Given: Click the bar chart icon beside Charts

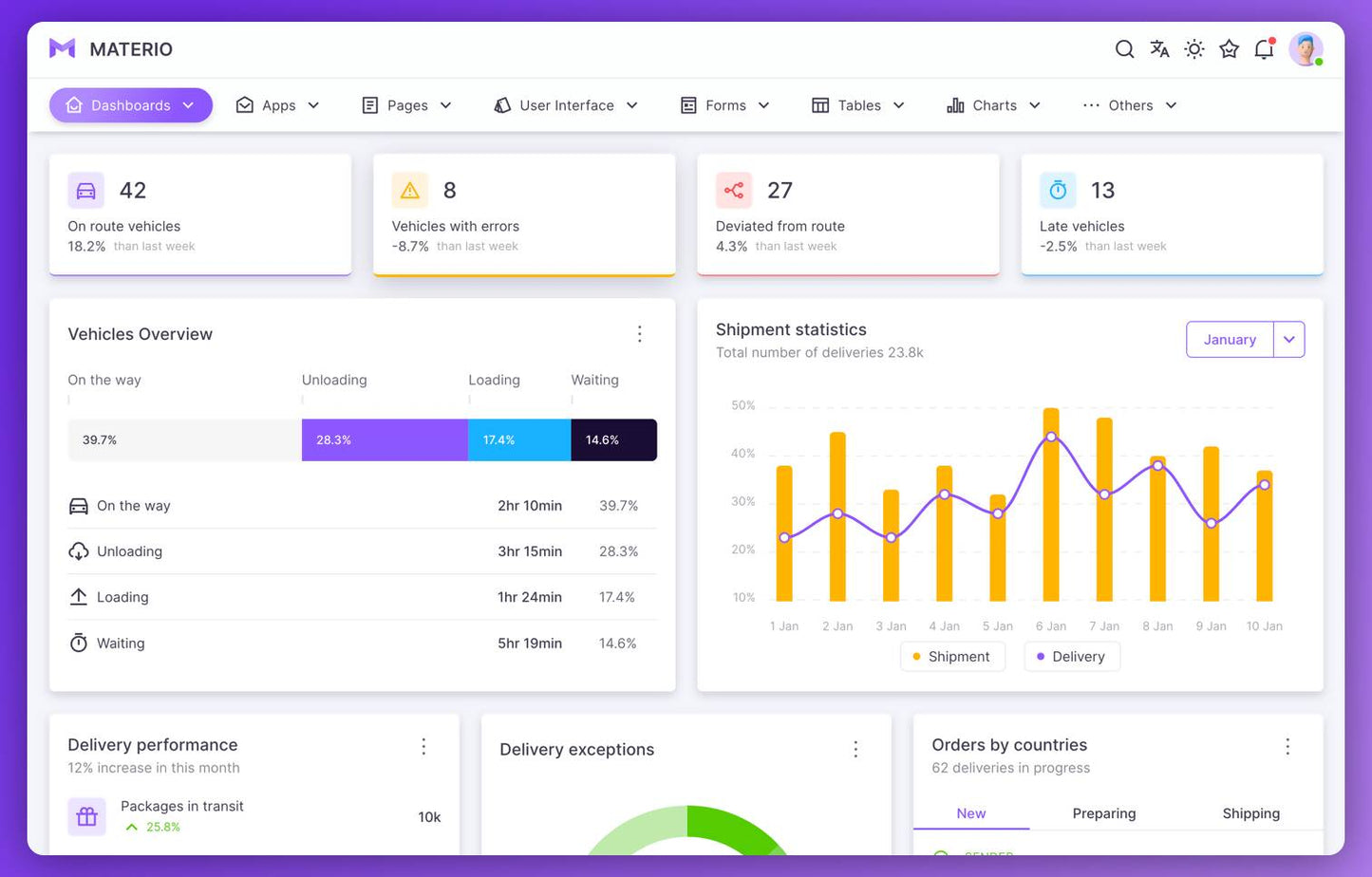Looking at the screenshot, I should (x=955, y=105).
